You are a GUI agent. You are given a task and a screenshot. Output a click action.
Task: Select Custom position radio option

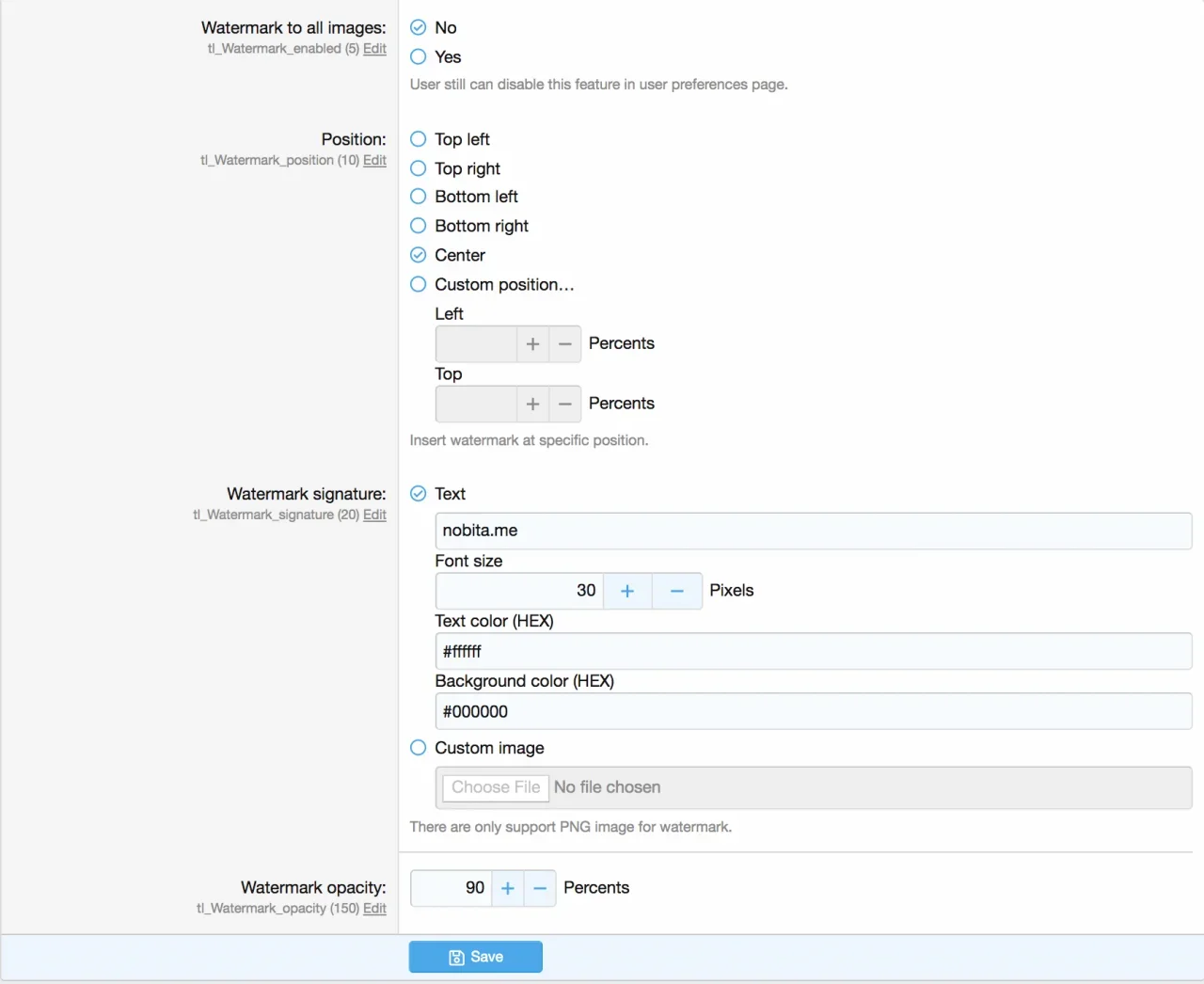(419, 284)
